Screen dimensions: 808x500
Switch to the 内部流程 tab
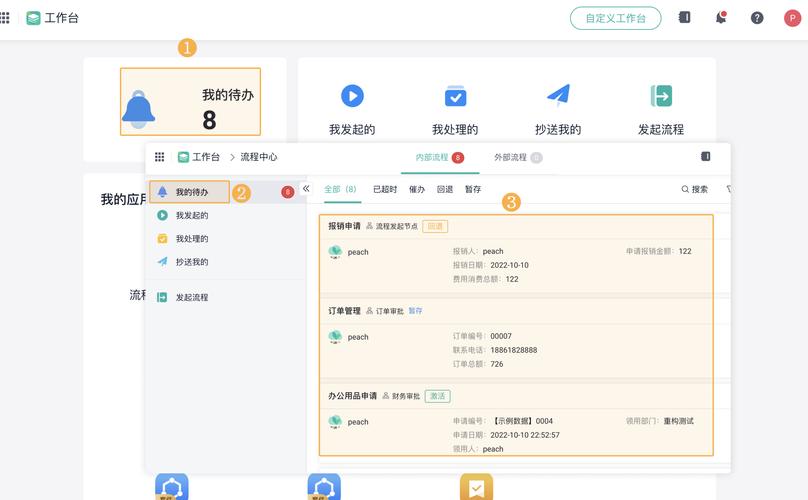(x=440, y=158)
